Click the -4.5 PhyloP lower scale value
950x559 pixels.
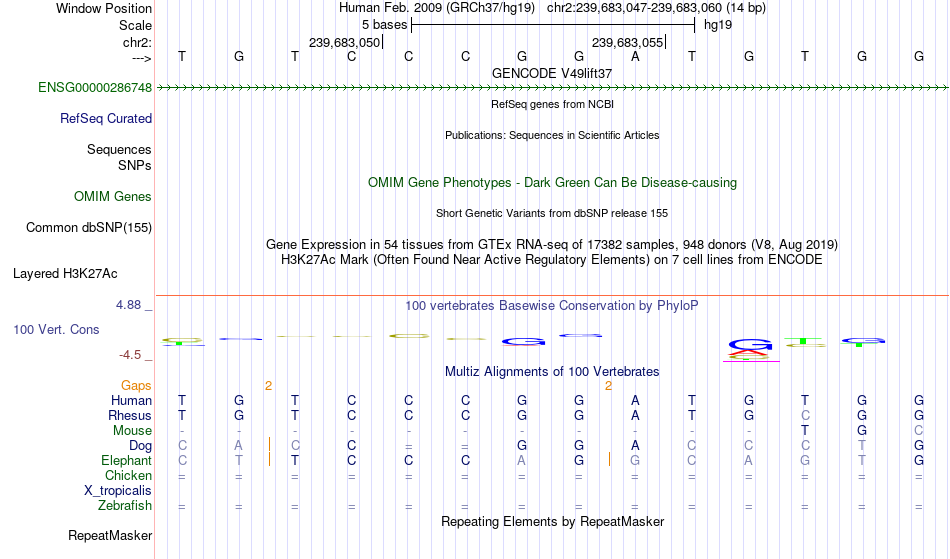click(130, 355)
